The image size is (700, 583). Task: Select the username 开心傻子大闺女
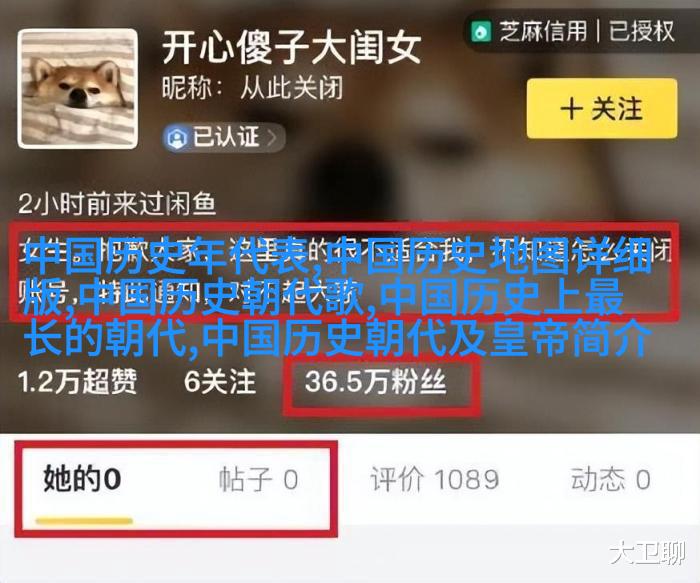click(292, 47)
